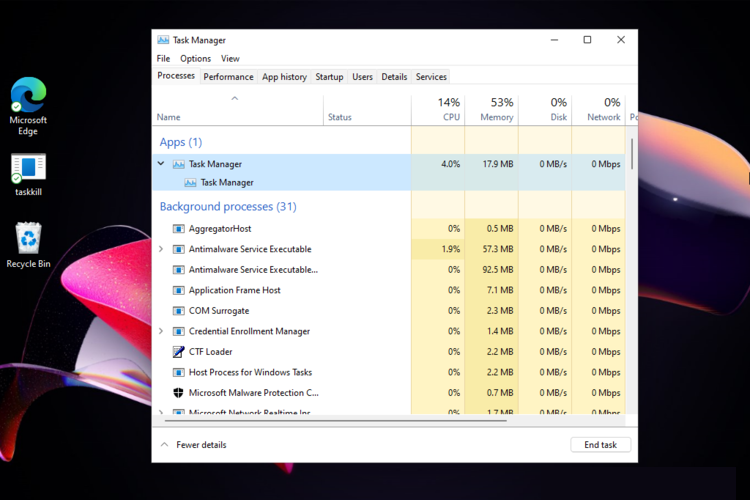Open the Microsoft Edge desktop icon
The height and width of the screenshot is (500, 750).
(28, 106)
